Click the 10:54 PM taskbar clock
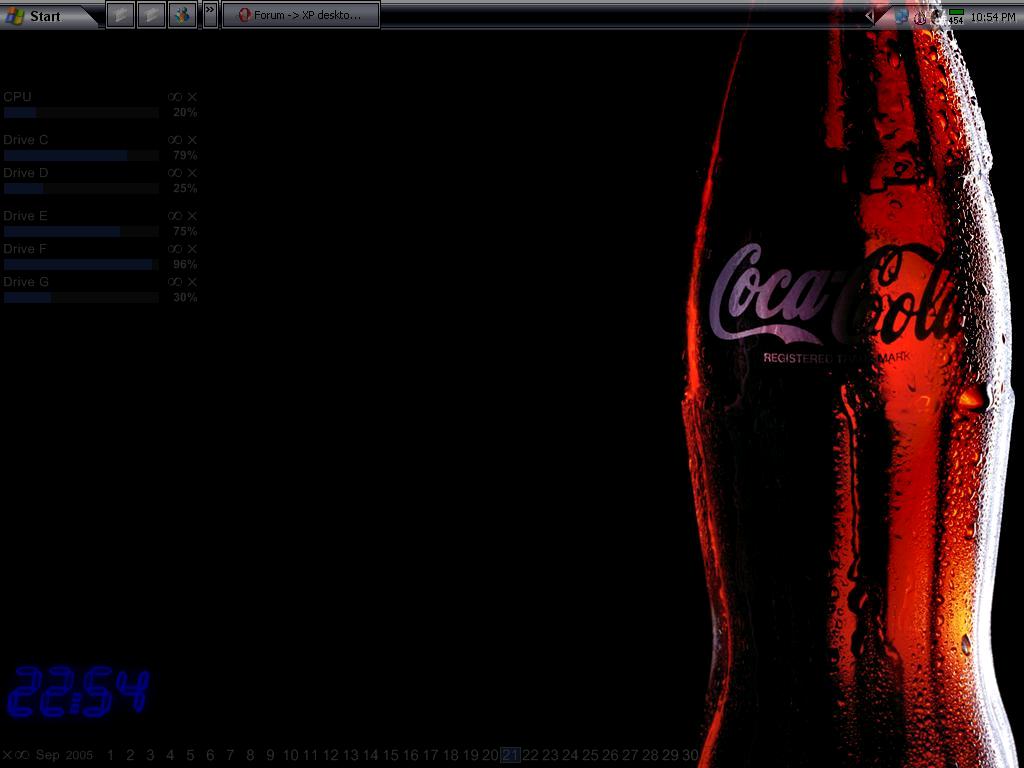The width and height of the screenshot is (1024, 768). point(993,17)
